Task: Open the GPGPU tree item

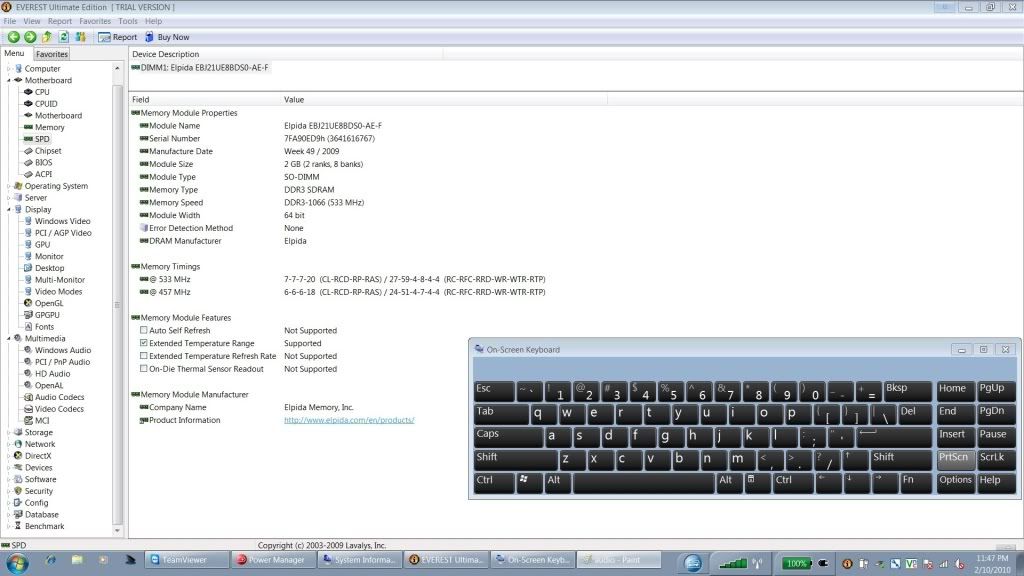Action: tap(47, 315)
